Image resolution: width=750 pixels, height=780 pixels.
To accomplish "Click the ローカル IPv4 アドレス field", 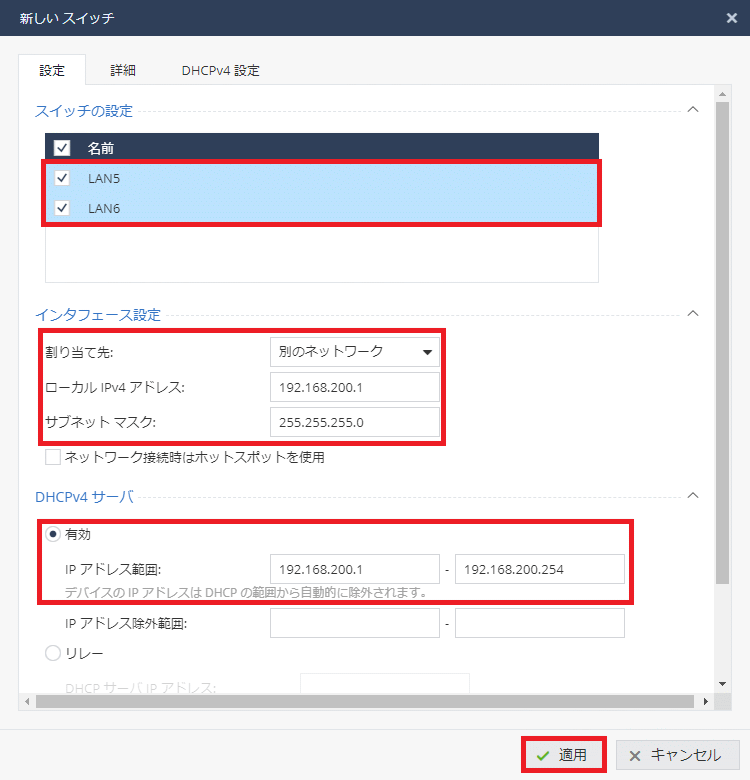I will pos(355,387).
